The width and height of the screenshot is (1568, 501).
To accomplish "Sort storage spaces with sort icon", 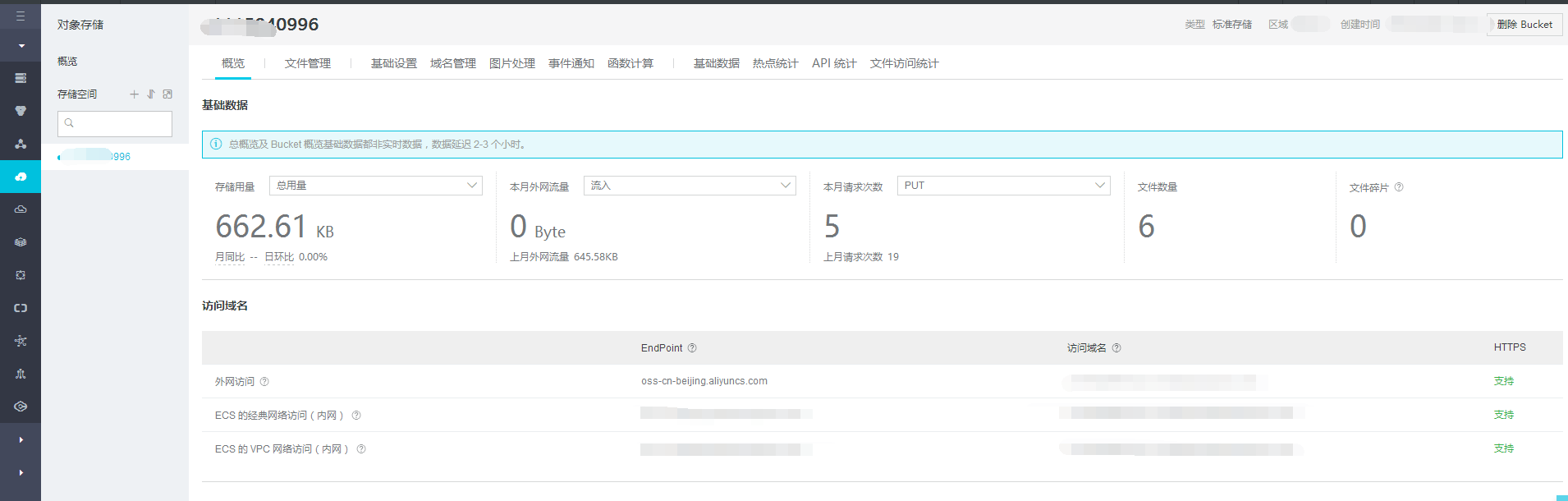I will (x=151, y=94).
